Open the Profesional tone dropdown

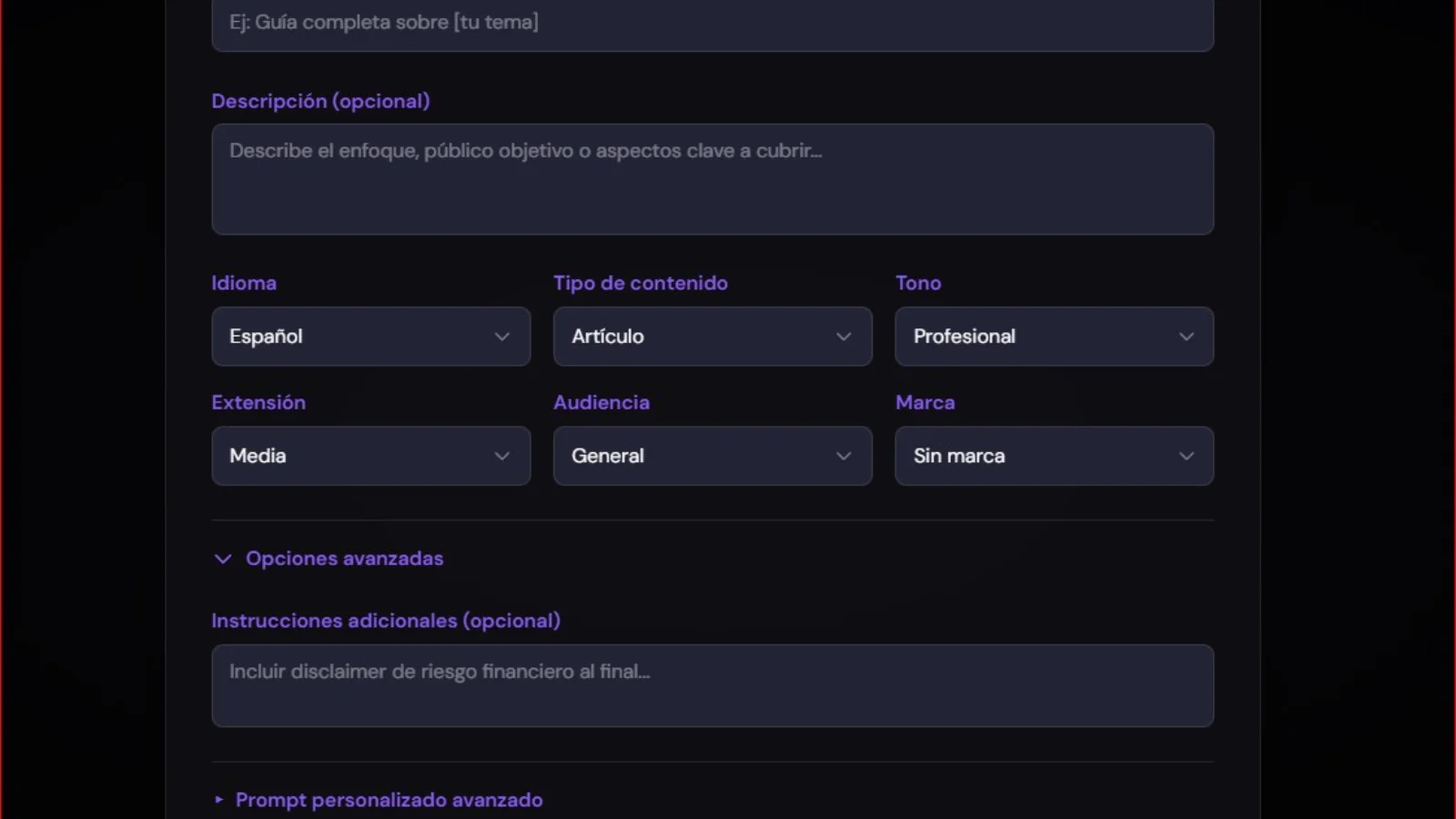click(1054, 337)
